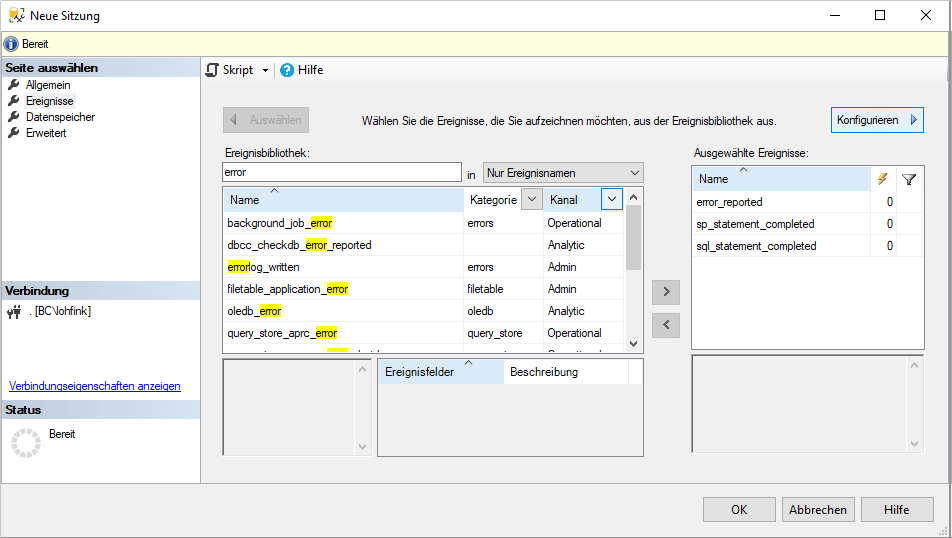This screenshot has width=952, height=538.
Task: Click the . [BC\lohfink] connection entry
Action: [60, 311]
